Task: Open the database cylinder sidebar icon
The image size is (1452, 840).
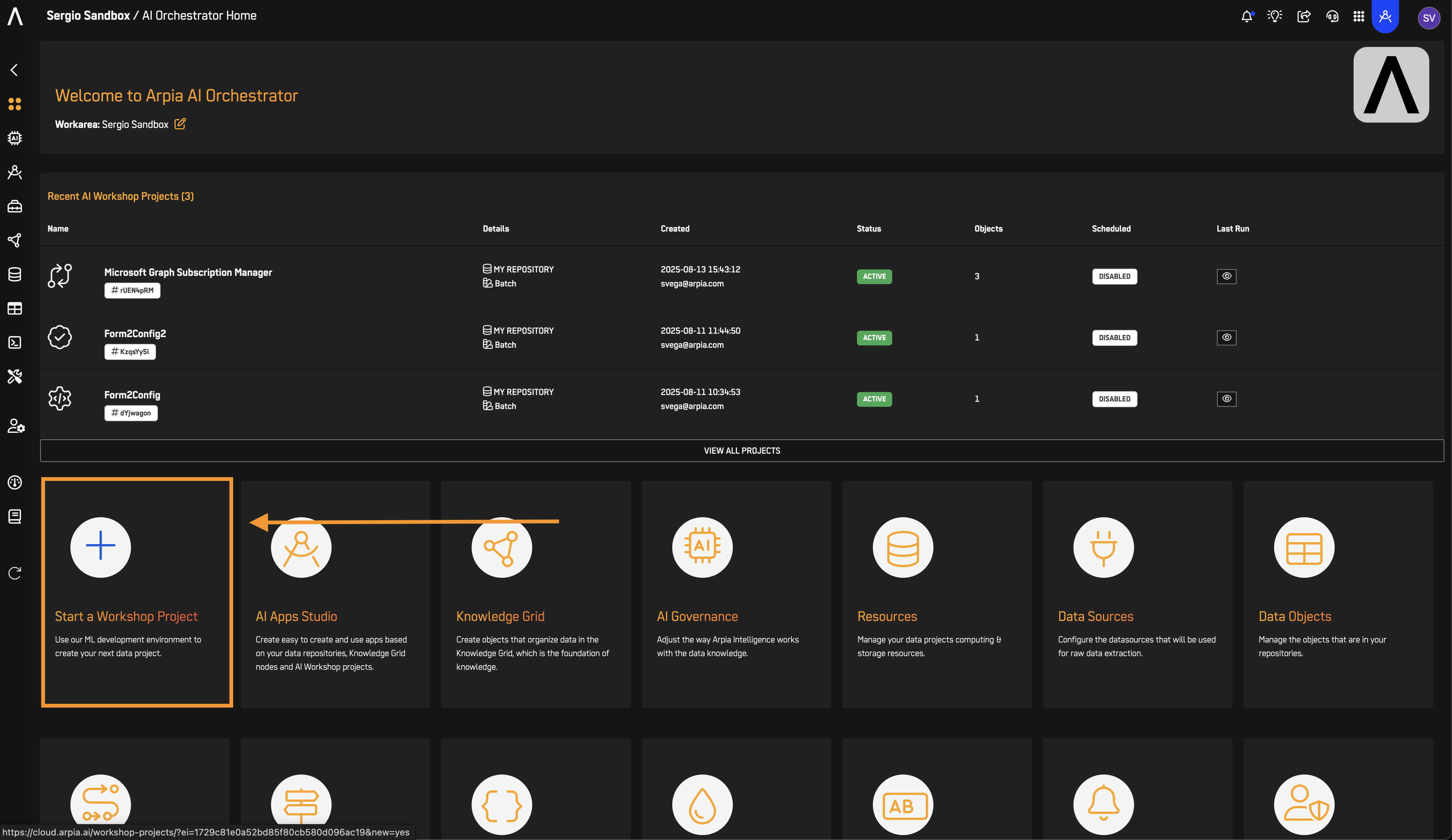Action: [15, 274]
